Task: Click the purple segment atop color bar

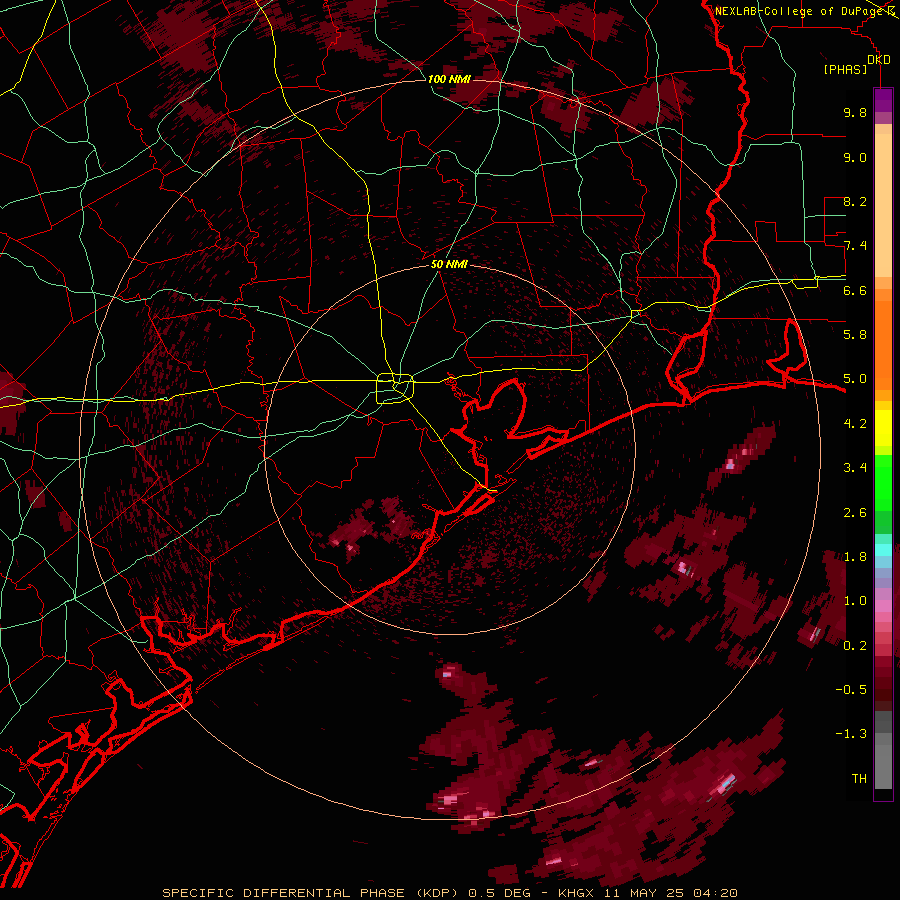Action: click(883, 100)
